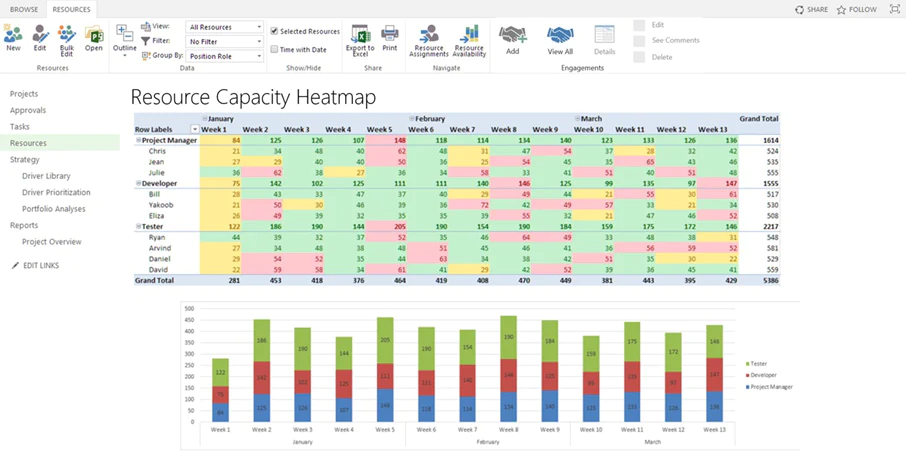The height and width of the screenshot is (461, 906).
Task: Open the Row Labels filter dropdown
Action: click(195, 129)
